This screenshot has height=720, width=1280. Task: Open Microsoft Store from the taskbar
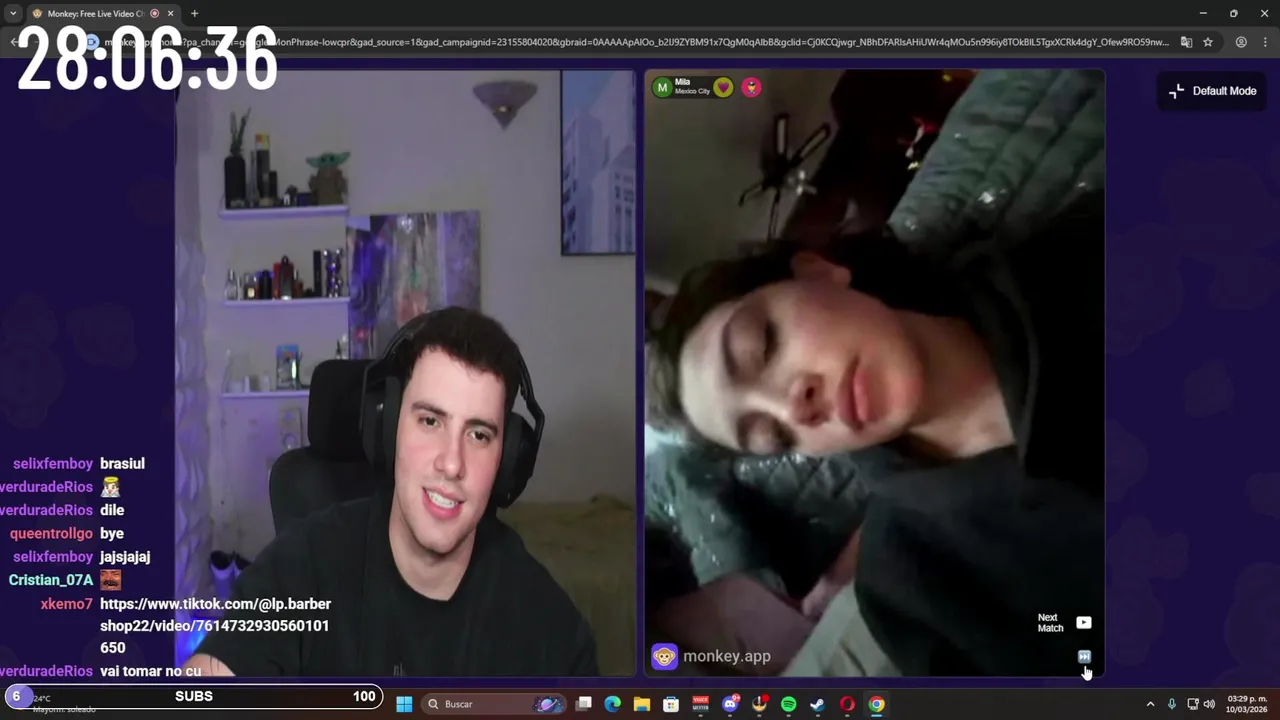pyautogui.click(x=671, y=704)
